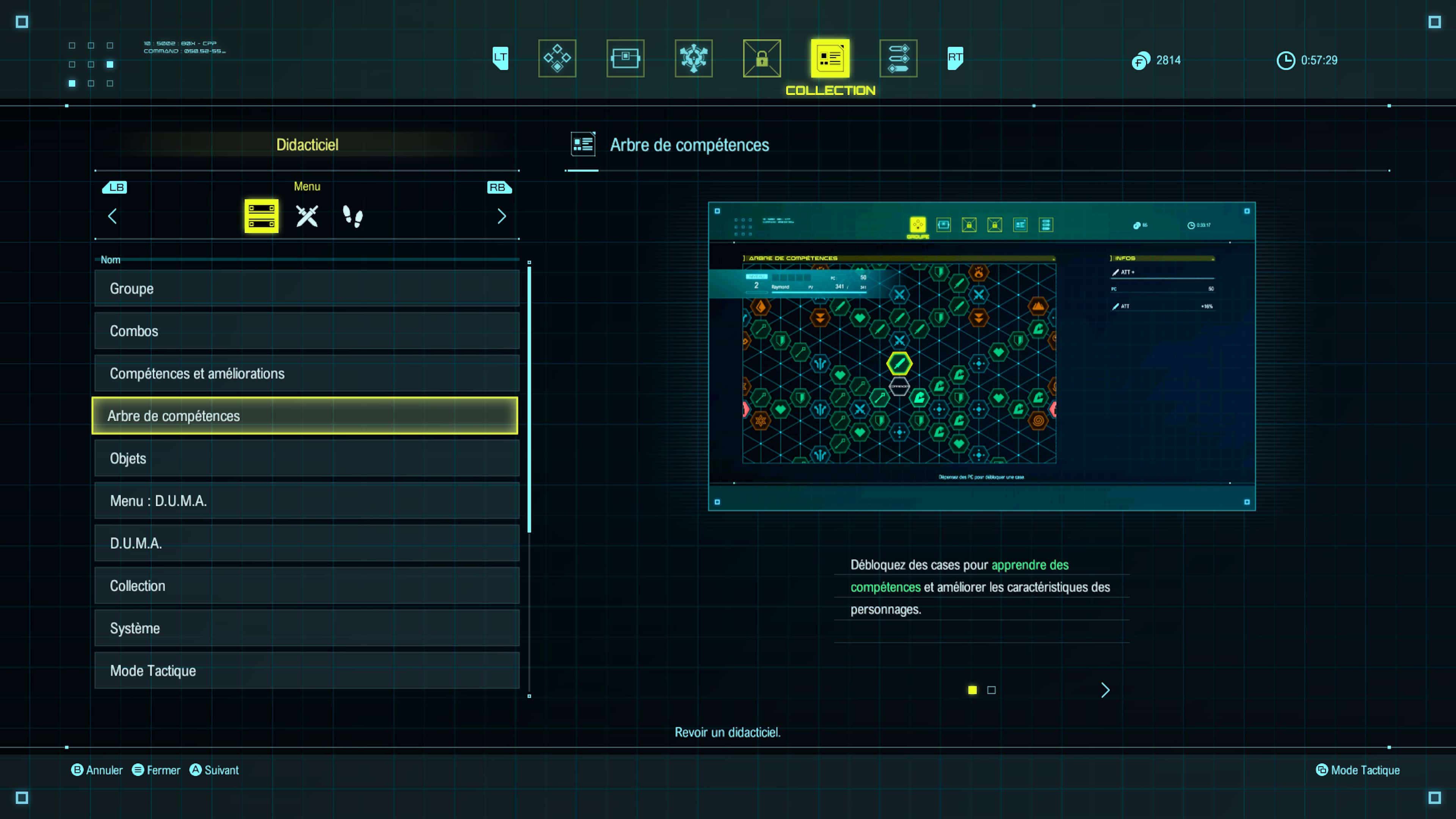Image resolution: width=1456 pixels, height=819 pixels.
Task: Select first page indicator dot
Action: point(972,690)
